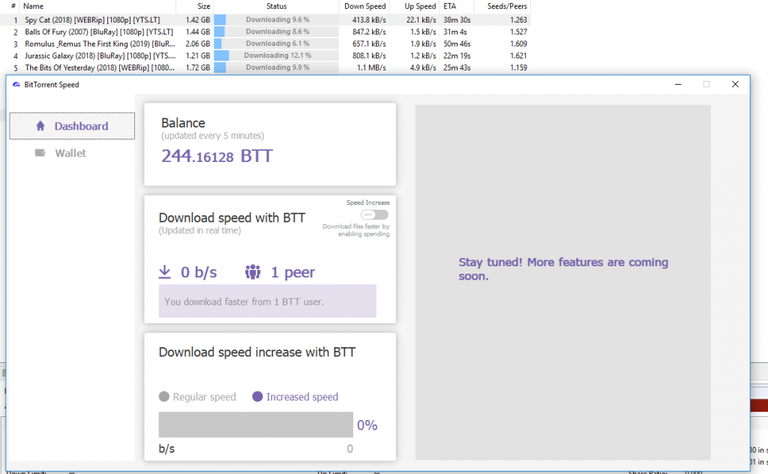Click the 'You download faster from 1 BTT user' banner
The height and width of the screenshot is (474, 768).
click(267, 301)
